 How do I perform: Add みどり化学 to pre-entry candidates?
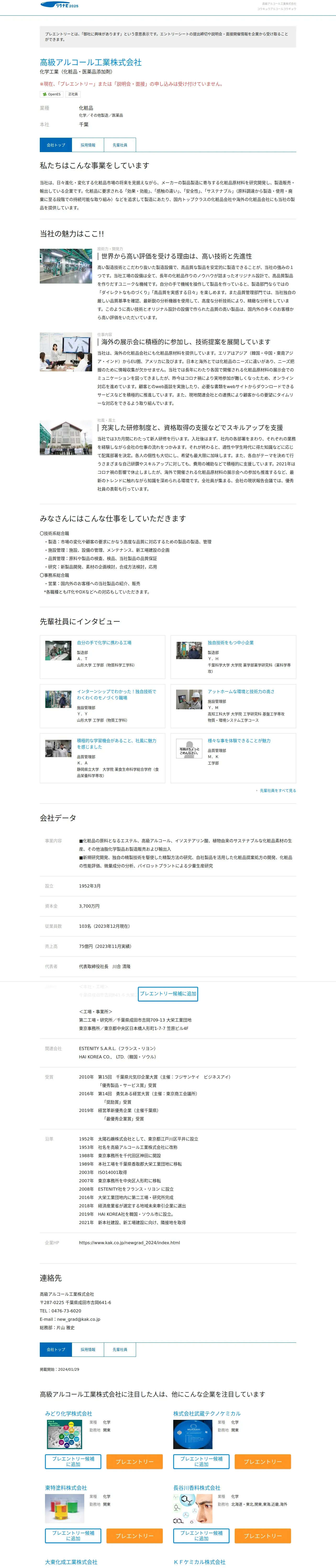tap(73, 1461)
